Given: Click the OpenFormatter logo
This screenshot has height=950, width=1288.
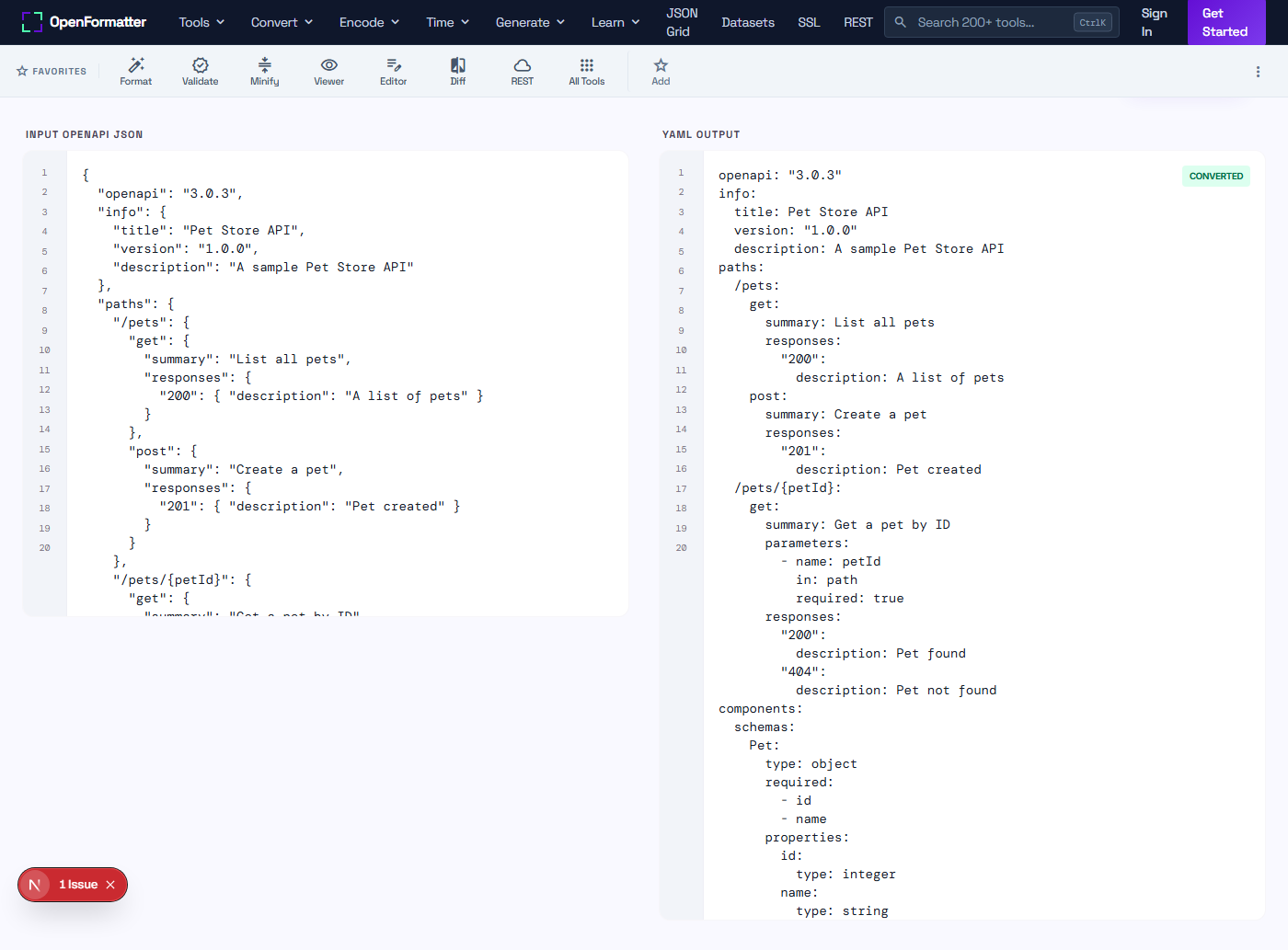Looking at the screenshot, I should pos(84,22).
